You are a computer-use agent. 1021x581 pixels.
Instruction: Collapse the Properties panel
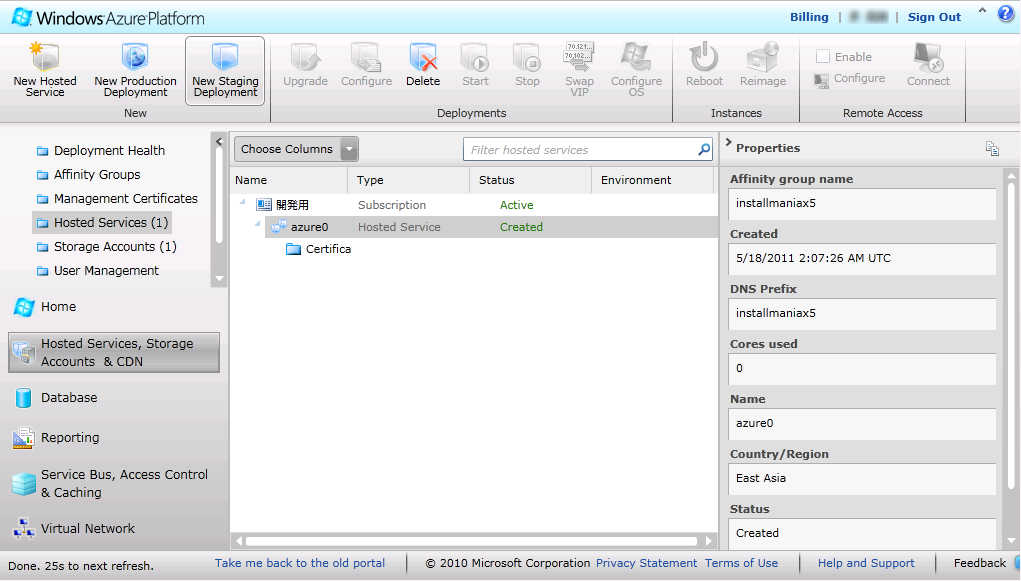pyautogui.click(x=728, y=143)
